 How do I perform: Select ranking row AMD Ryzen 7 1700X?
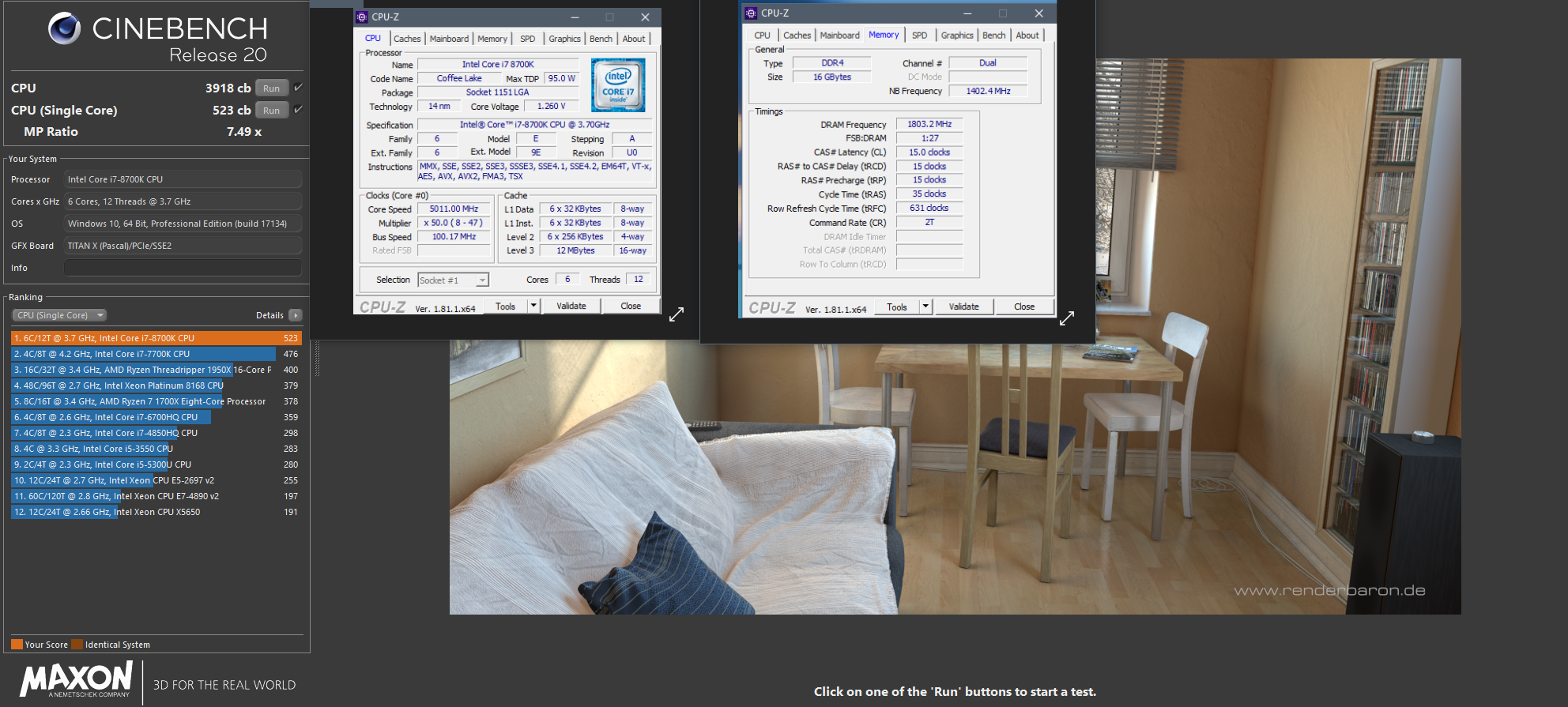pyautogui.click(x=156, y=401)
